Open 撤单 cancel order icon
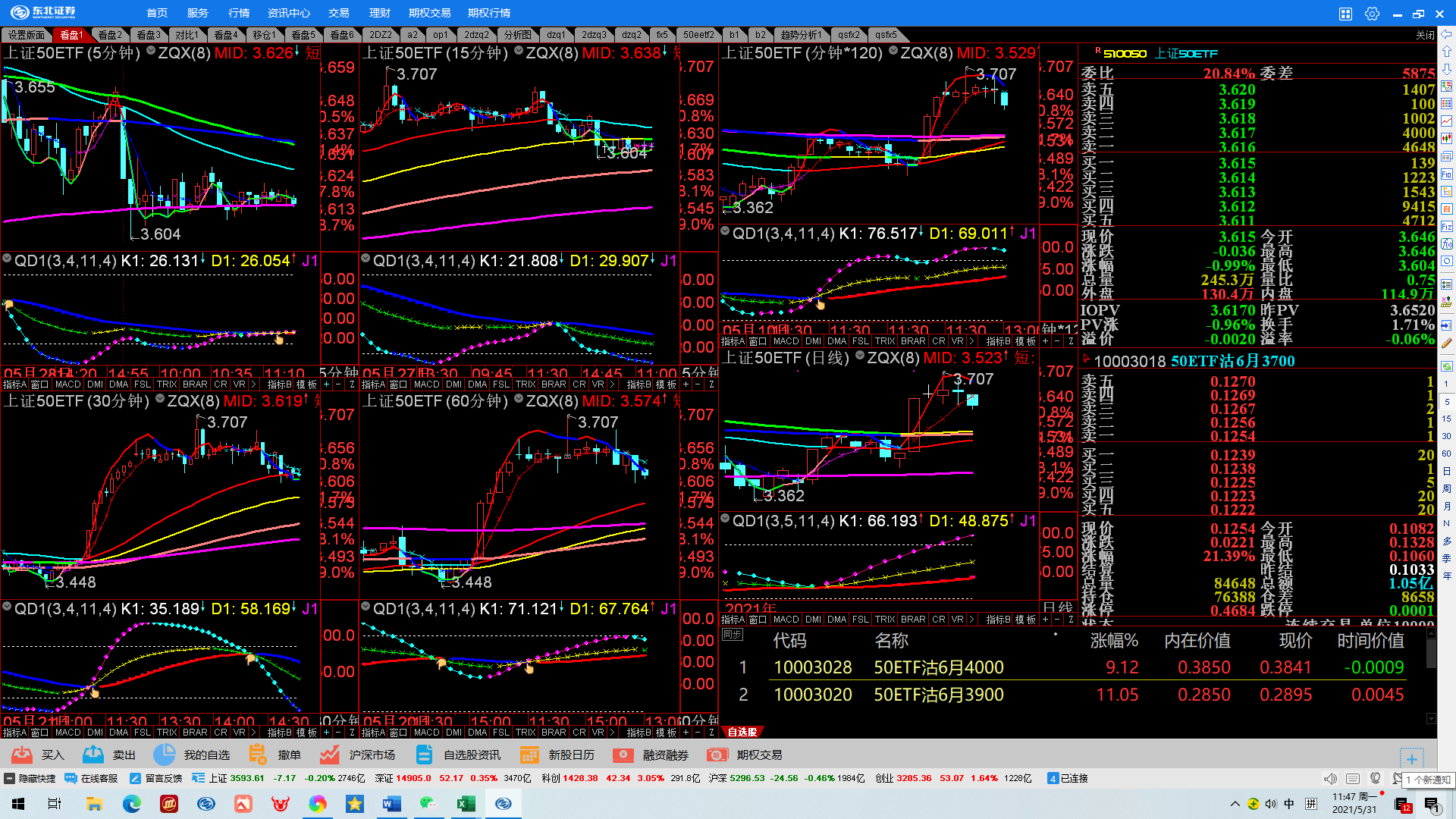The image size is (1456, 819). coord(258,755)
